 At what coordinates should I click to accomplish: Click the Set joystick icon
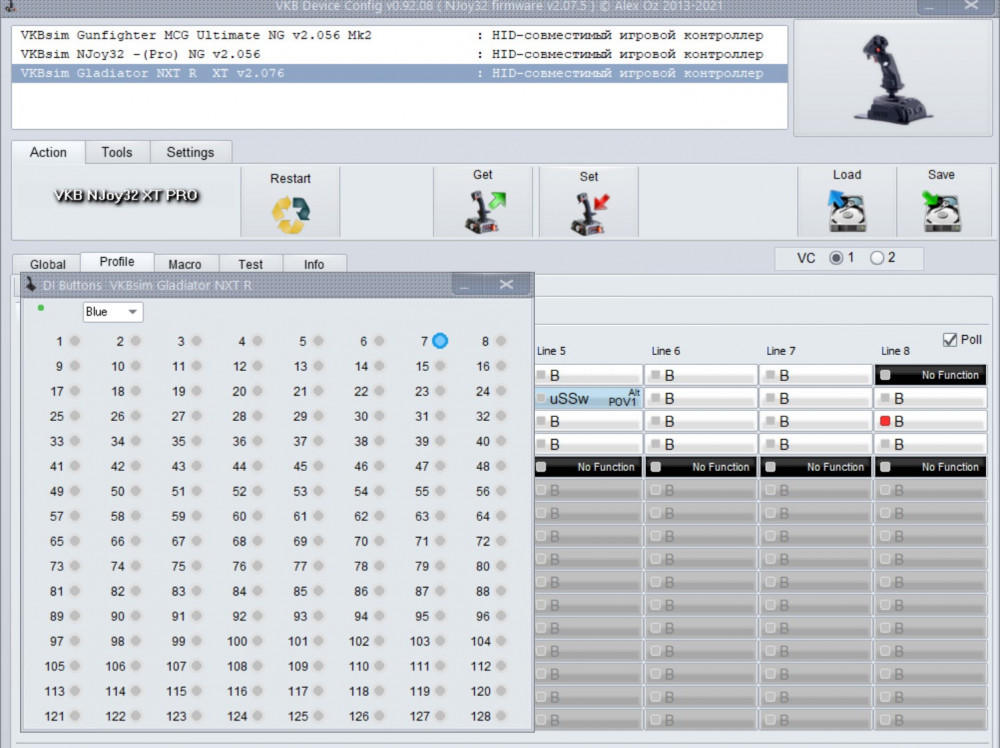coord(589,213)
